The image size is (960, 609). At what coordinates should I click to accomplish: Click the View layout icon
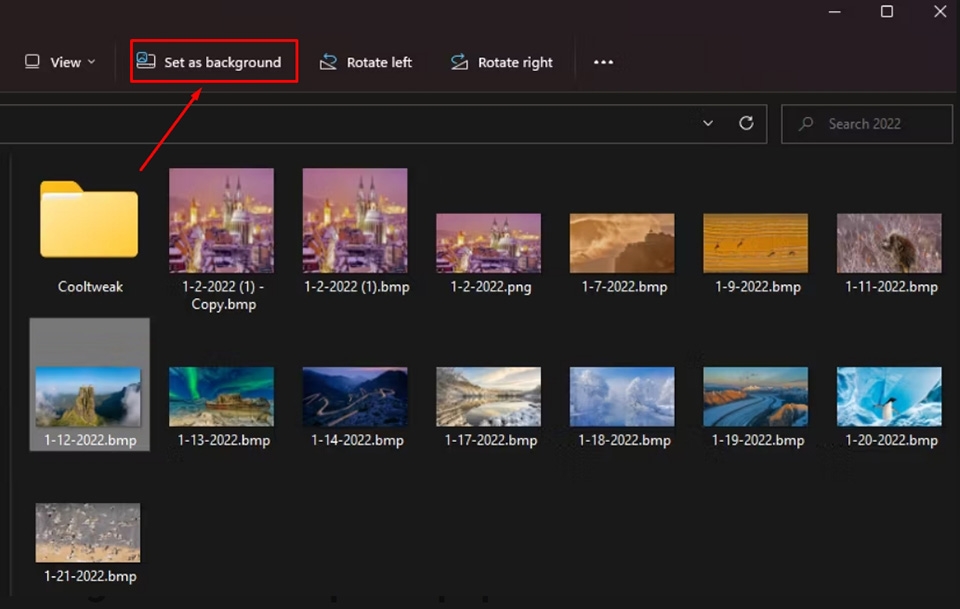pos(32,61)
